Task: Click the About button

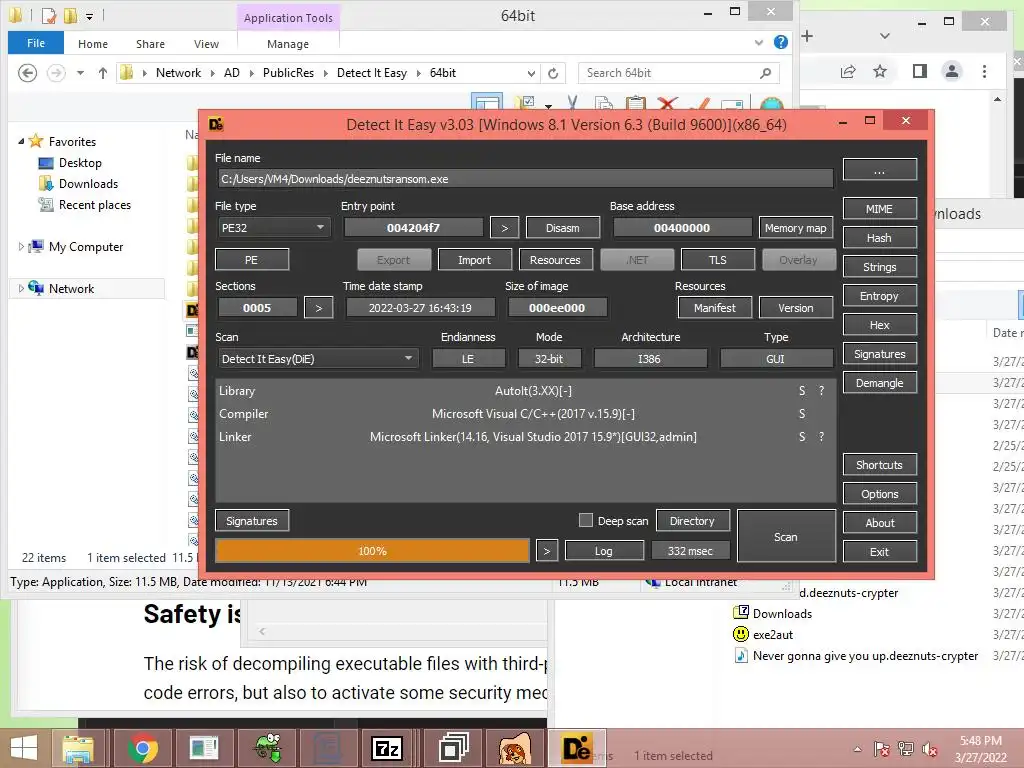Action: point(880,522)
